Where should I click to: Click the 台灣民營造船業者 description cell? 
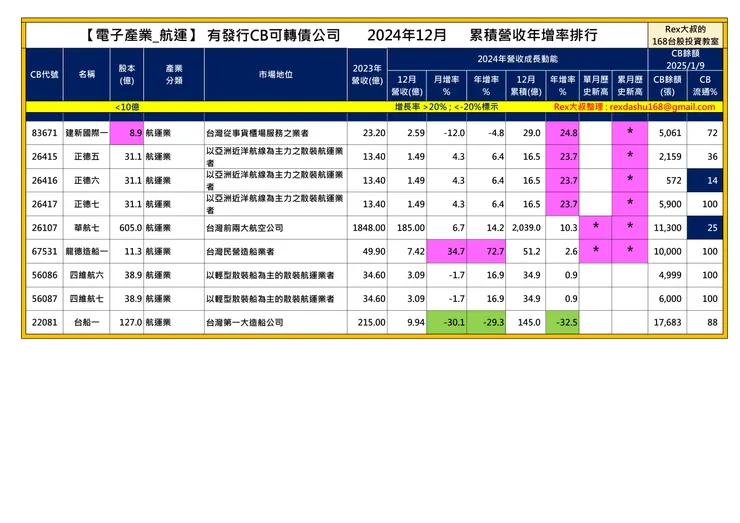pos(276,251)
